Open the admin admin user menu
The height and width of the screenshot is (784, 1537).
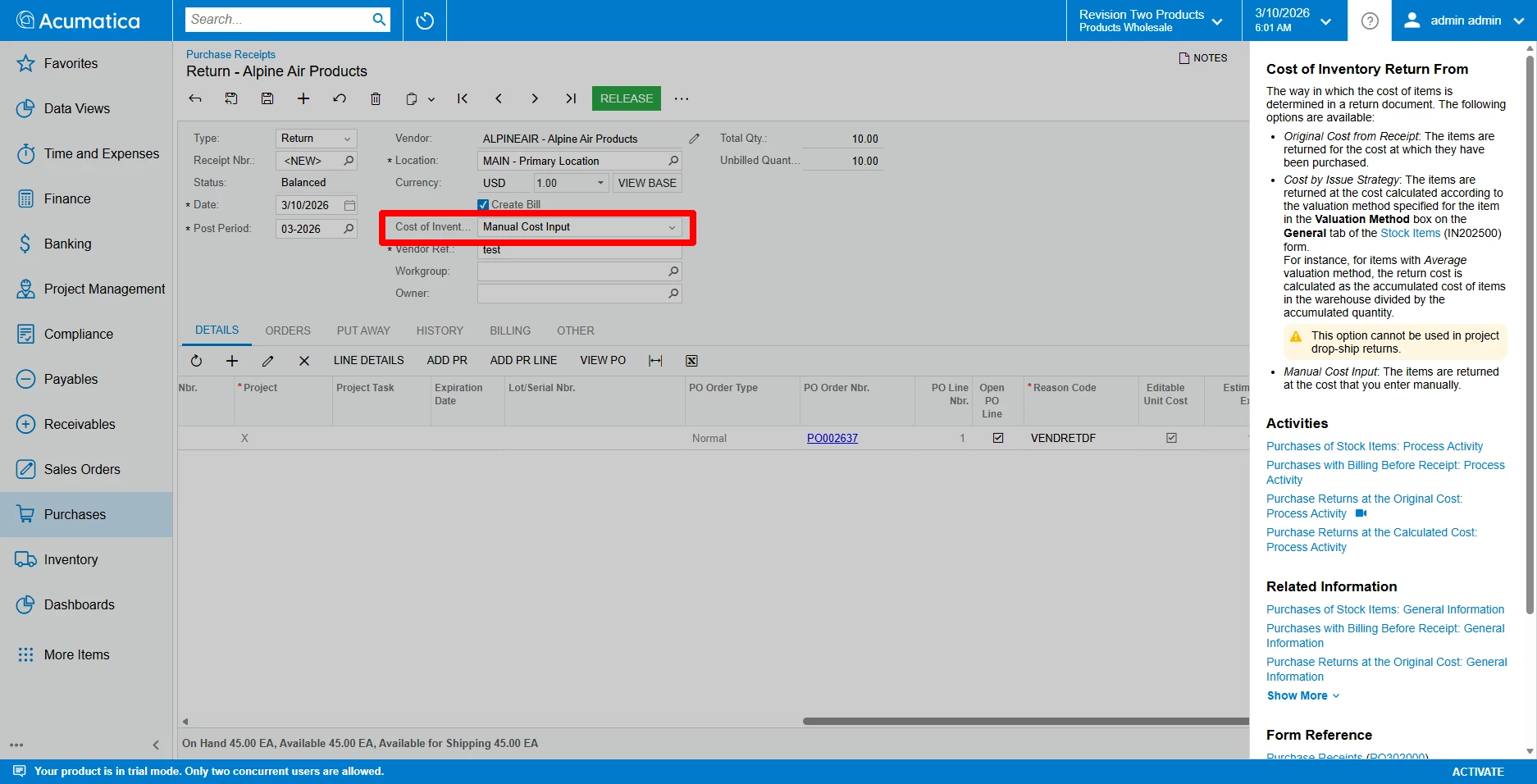(1464, 21)
